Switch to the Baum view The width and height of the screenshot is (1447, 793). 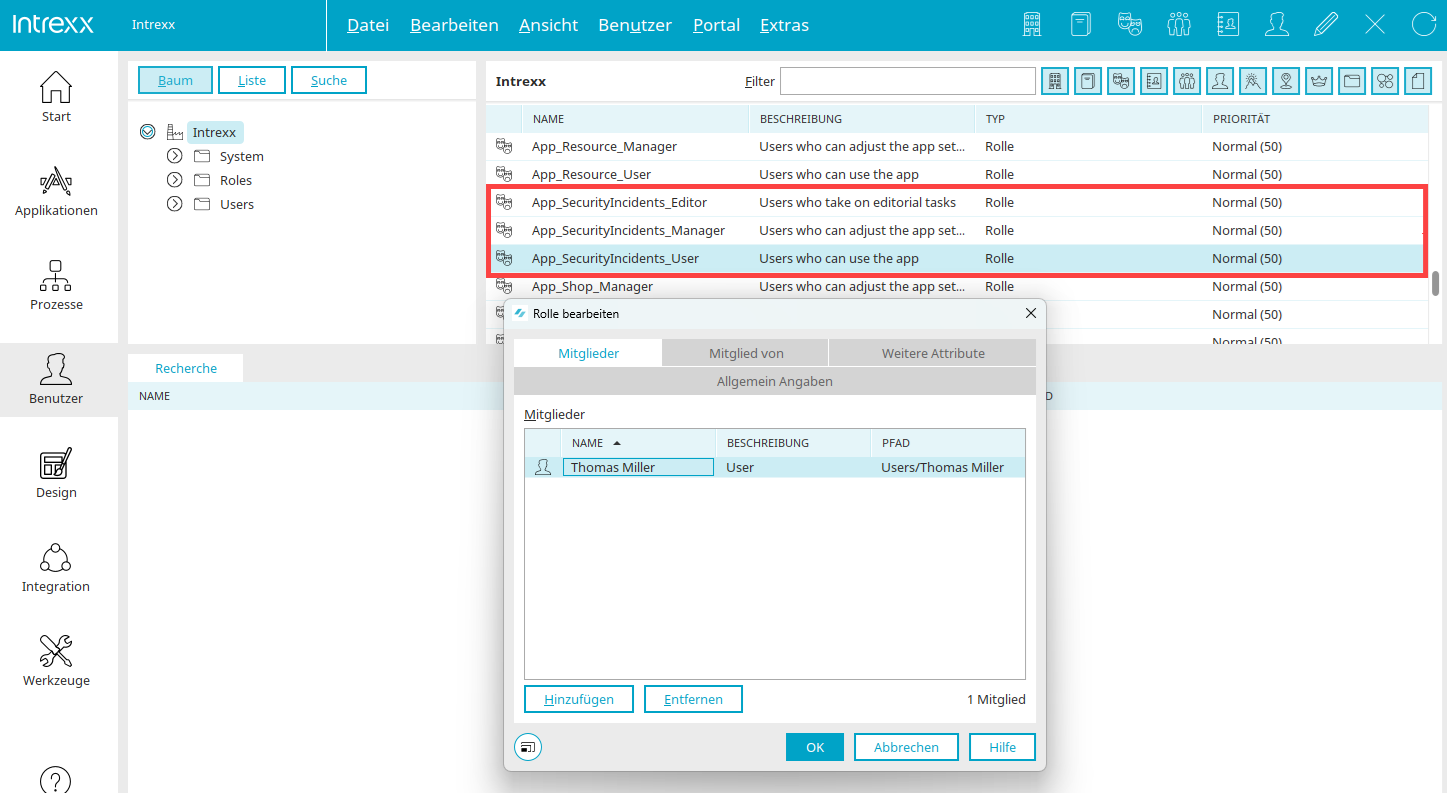175,80
